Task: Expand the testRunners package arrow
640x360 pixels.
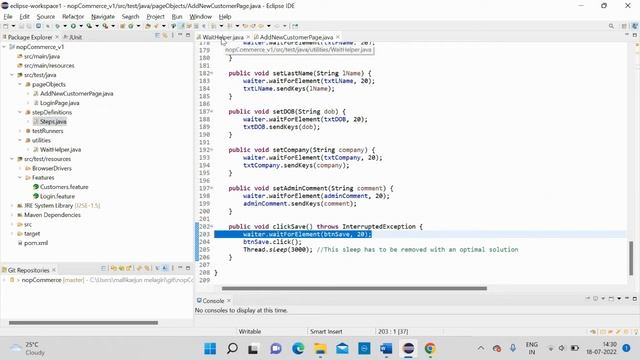Action: point(20,131)
